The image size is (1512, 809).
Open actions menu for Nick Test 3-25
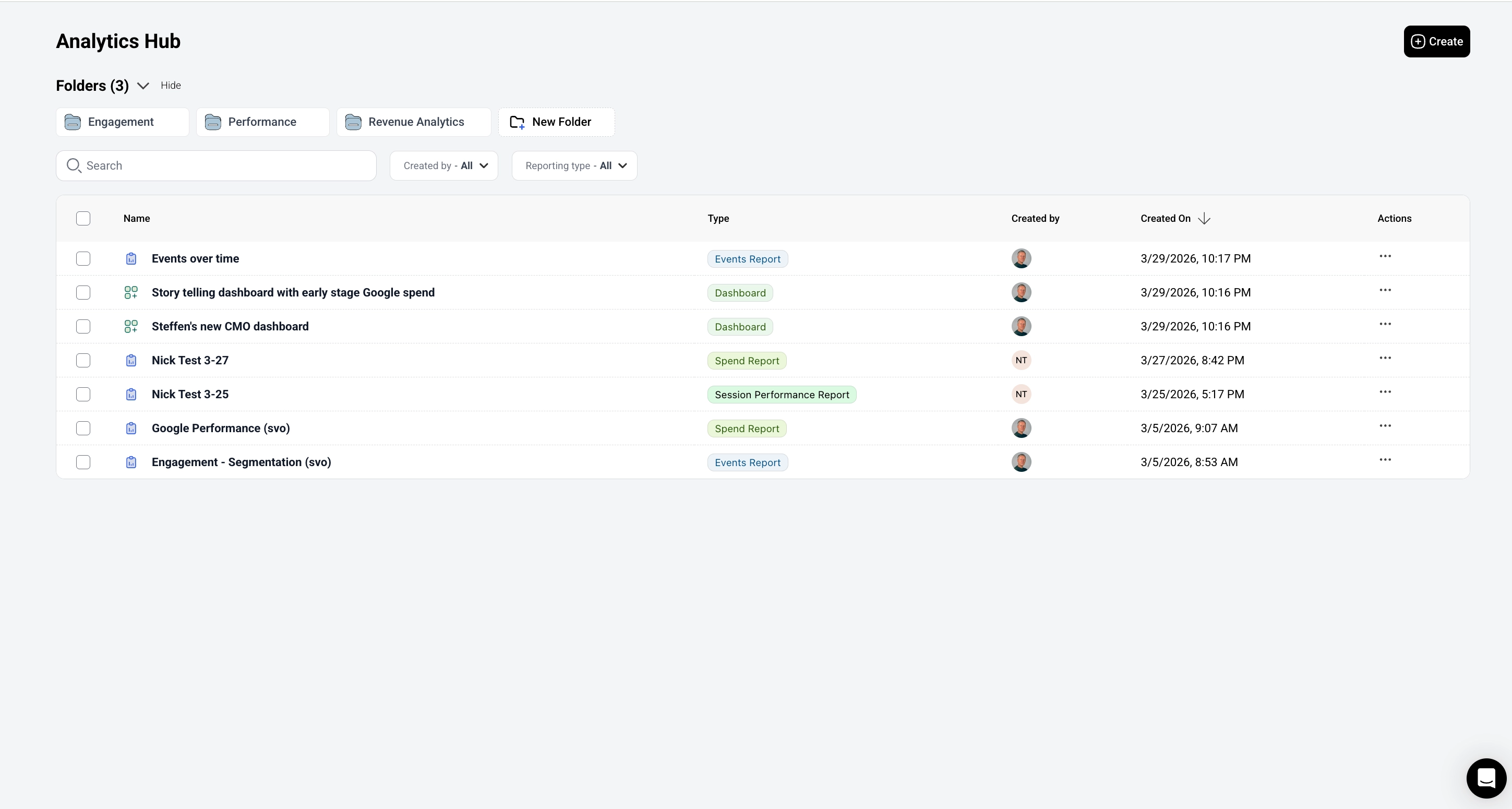(x=1385, y=392)
